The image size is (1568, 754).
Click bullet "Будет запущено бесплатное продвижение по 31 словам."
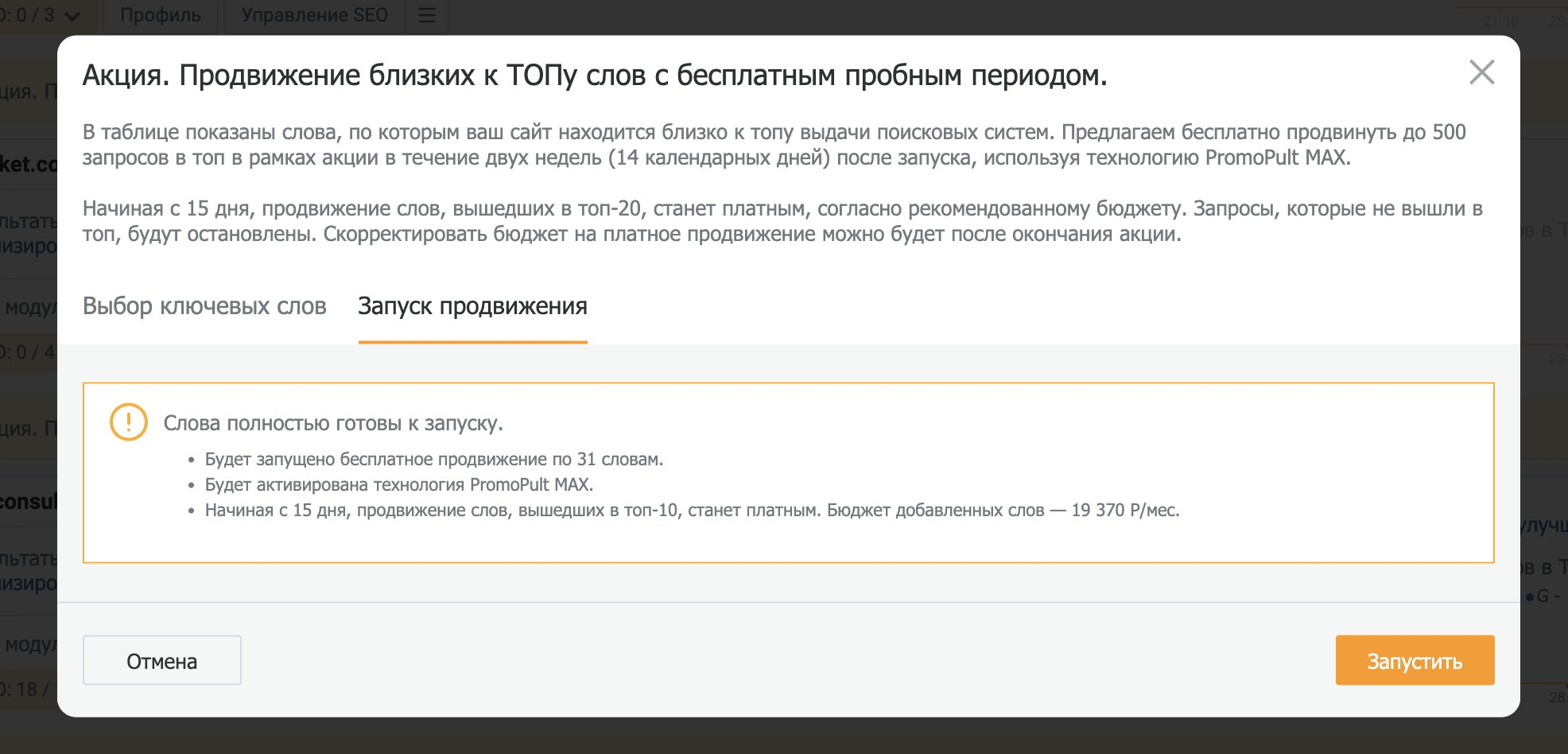(434, 459)
